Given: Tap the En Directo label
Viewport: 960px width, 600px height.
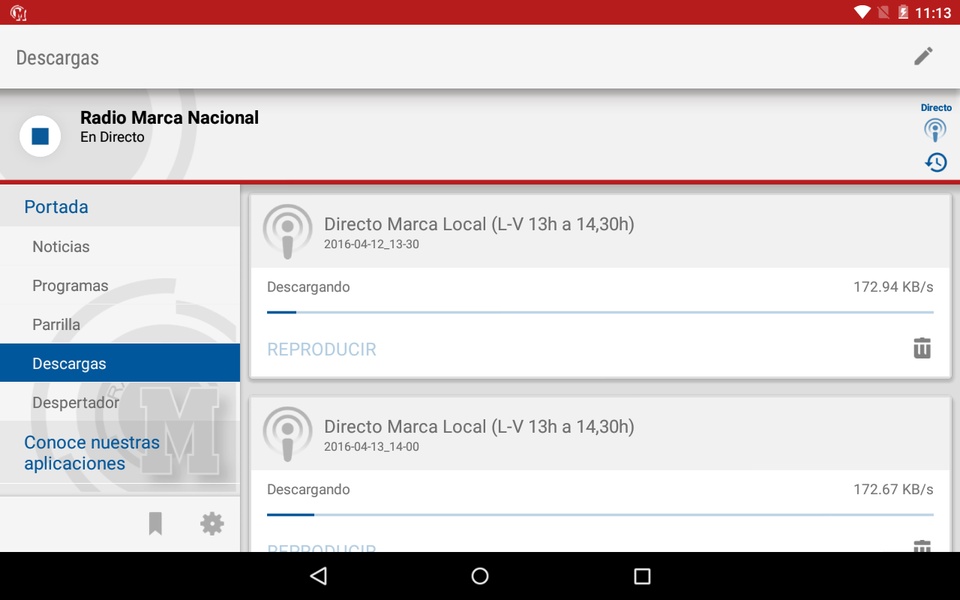Looking at the screenshot, I should (x=112, y=137).
